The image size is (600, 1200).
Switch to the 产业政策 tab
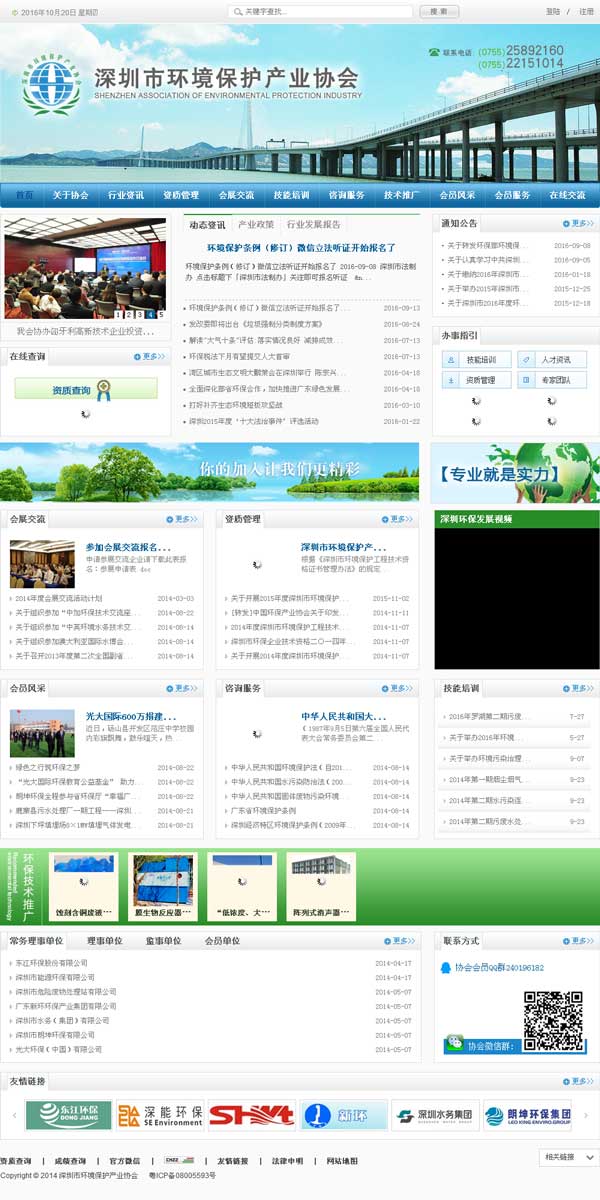pos(256,225)
